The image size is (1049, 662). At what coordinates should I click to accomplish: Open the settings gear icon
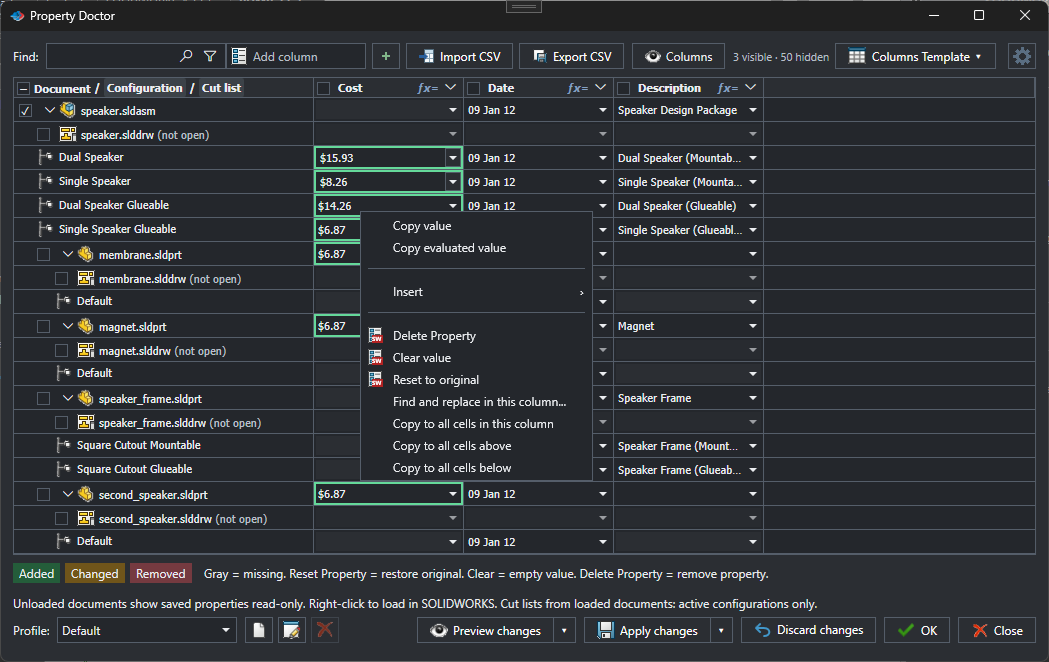(1022, 56)
